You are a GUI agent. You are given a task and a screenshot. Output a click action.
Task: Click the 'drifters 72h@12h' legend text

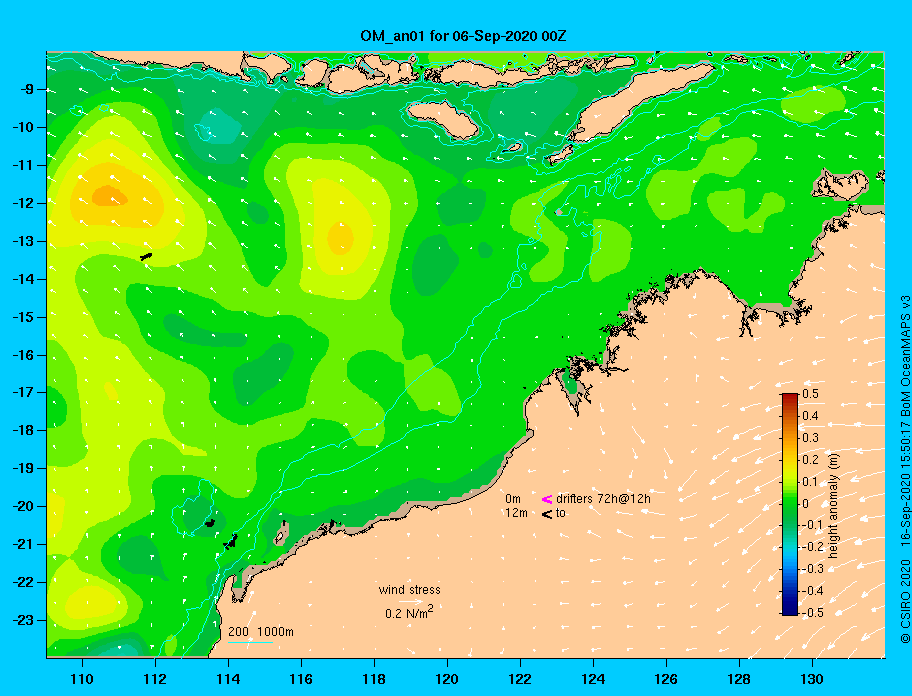coord(603,499)
